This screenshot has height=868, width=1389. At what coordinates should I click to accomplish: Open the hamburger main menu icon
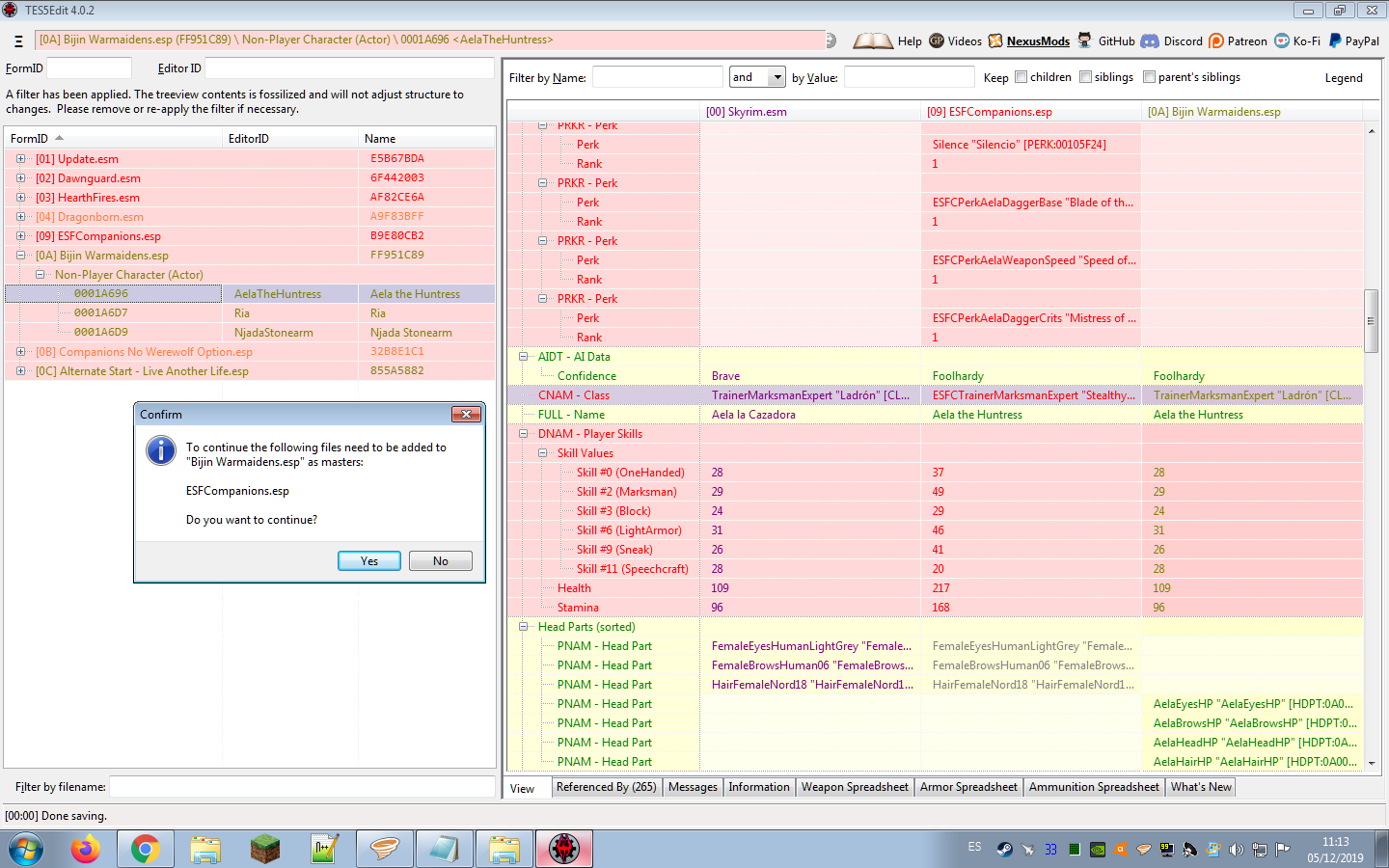(18, 41)
